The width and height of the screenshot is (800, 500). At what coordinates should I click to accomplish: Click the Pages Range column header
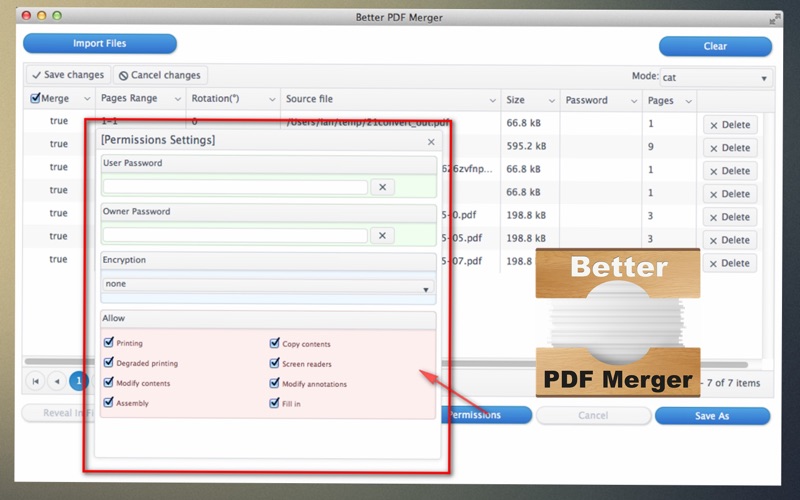pyautogui.click(x=129, y=98)
